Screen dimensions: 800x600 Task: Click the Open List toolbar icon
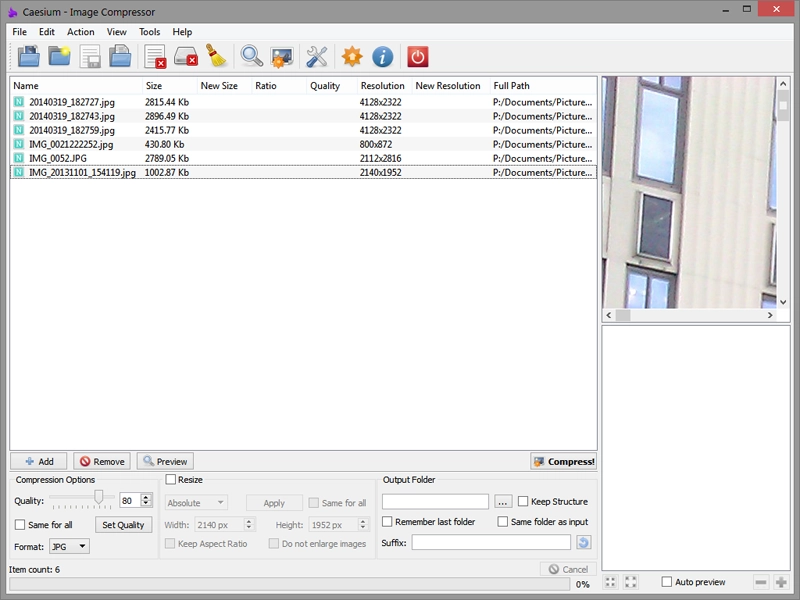tap(120, 56)
